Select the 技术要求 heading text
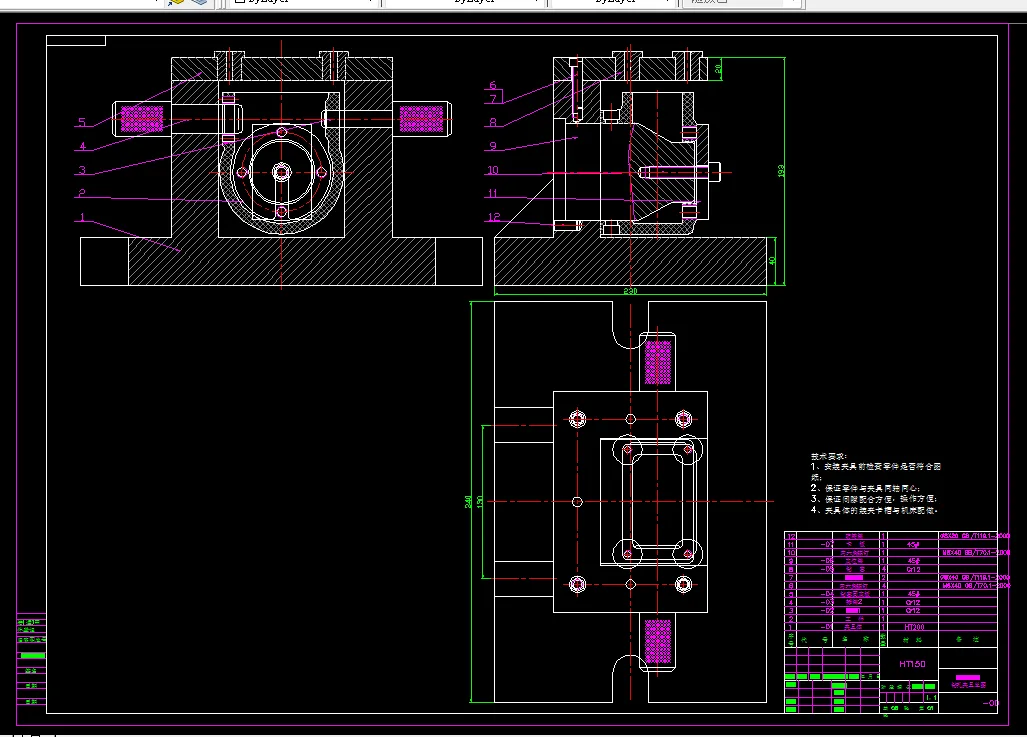This screenshot has height=737, width=1027. point(829,457)
